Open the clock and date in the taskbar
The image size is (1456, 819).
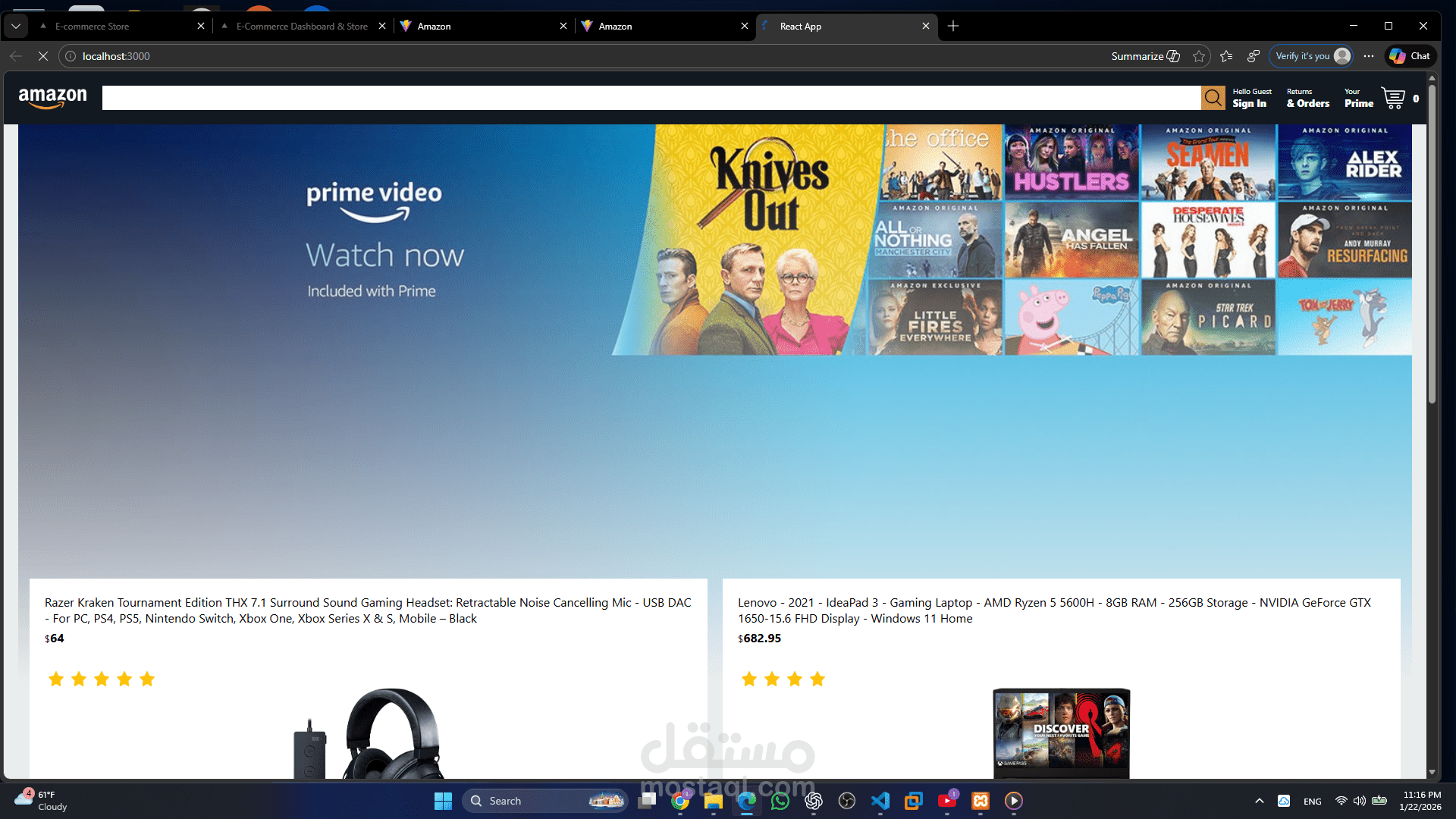coord(1421,801)
